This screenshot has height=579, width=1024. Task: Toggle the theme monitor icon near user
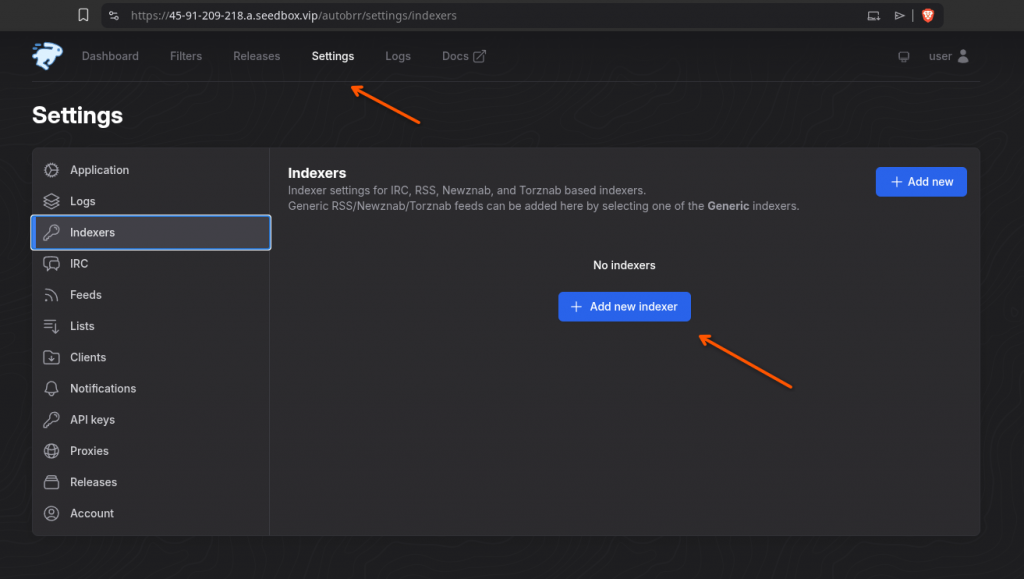point(904,57)
